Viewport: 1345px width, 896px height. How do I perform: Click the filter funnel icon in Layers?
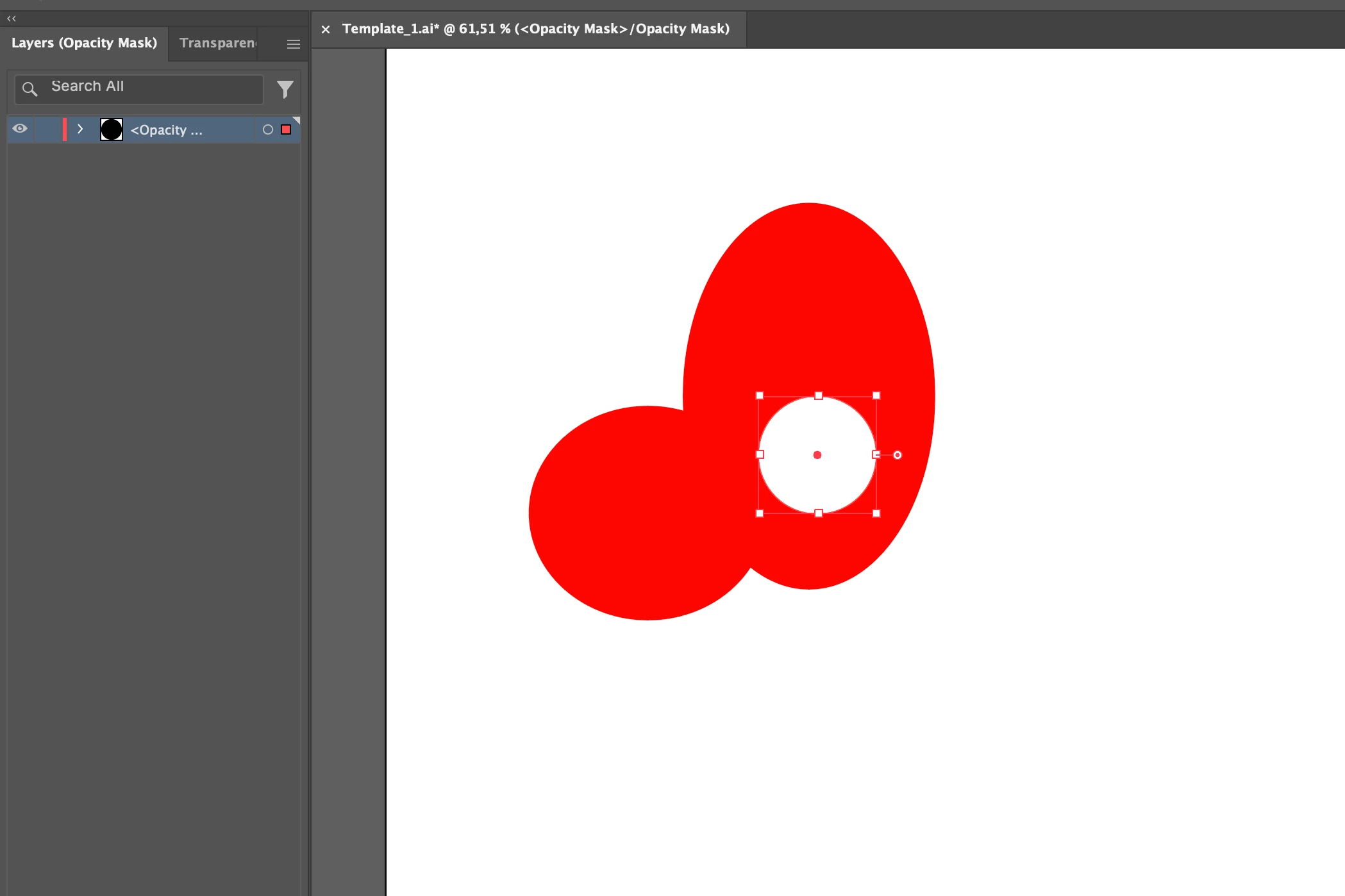coord(285,89)
